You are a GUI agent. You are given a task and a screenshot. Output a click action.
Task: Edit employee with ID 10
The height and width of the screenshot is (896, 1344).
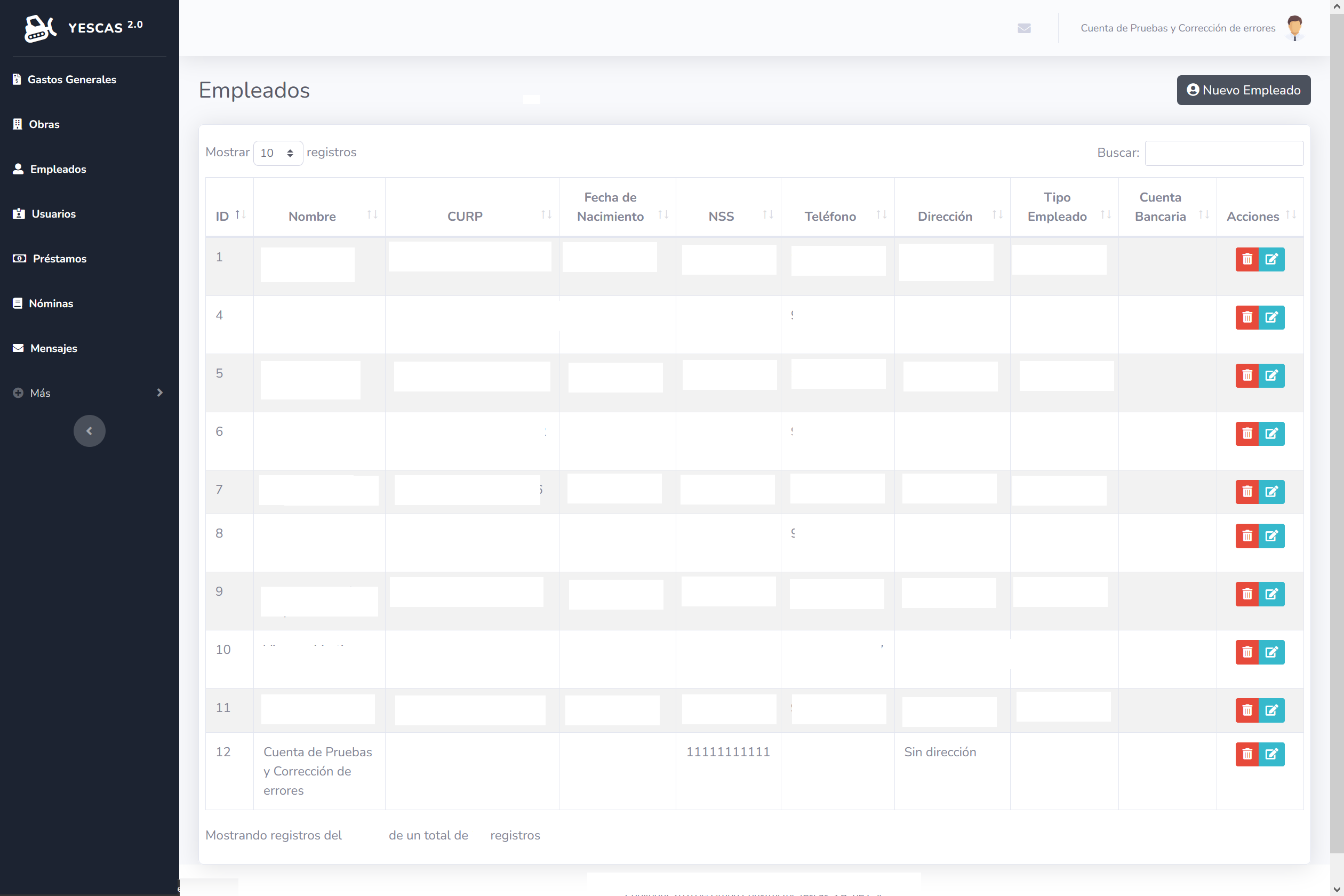pos(1271,653)
